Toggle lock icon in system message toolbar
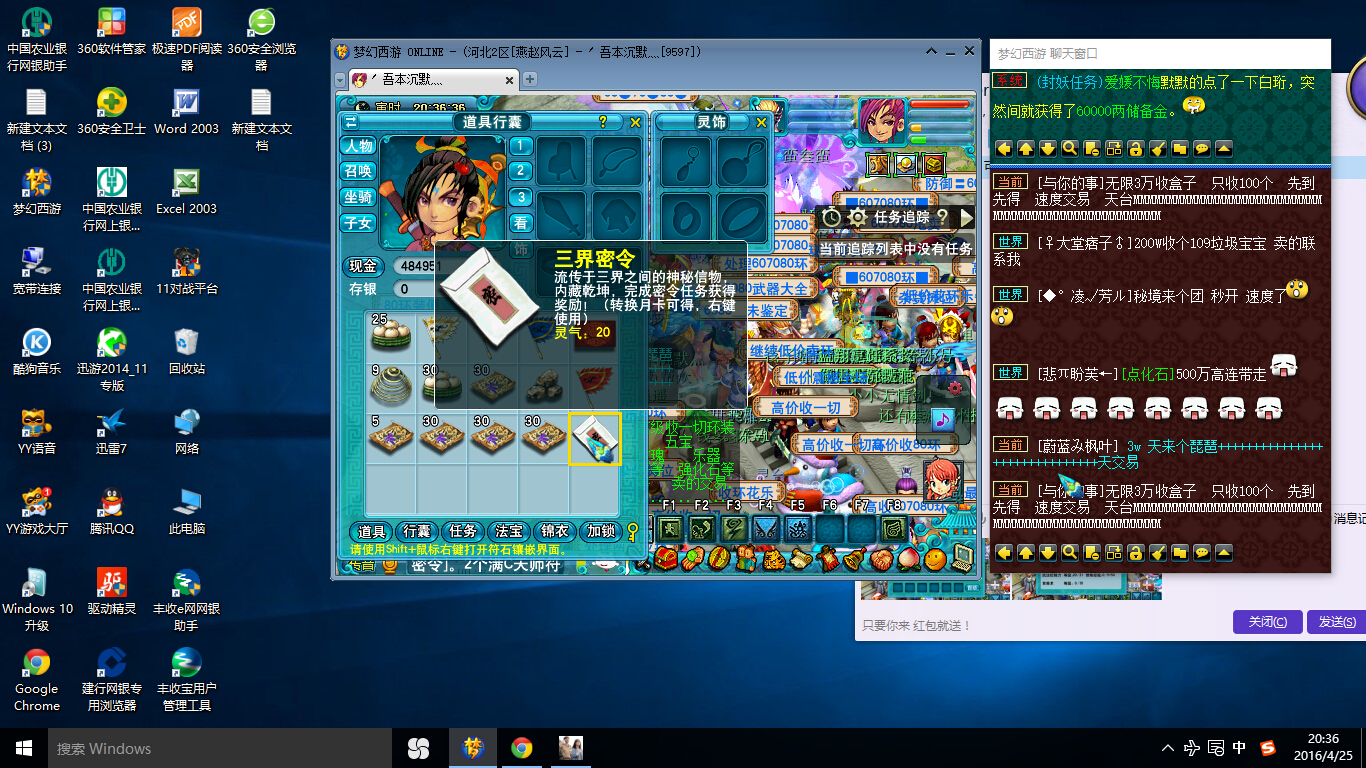The width and height of the screenshot is (1366, 768). [1135, 149]
